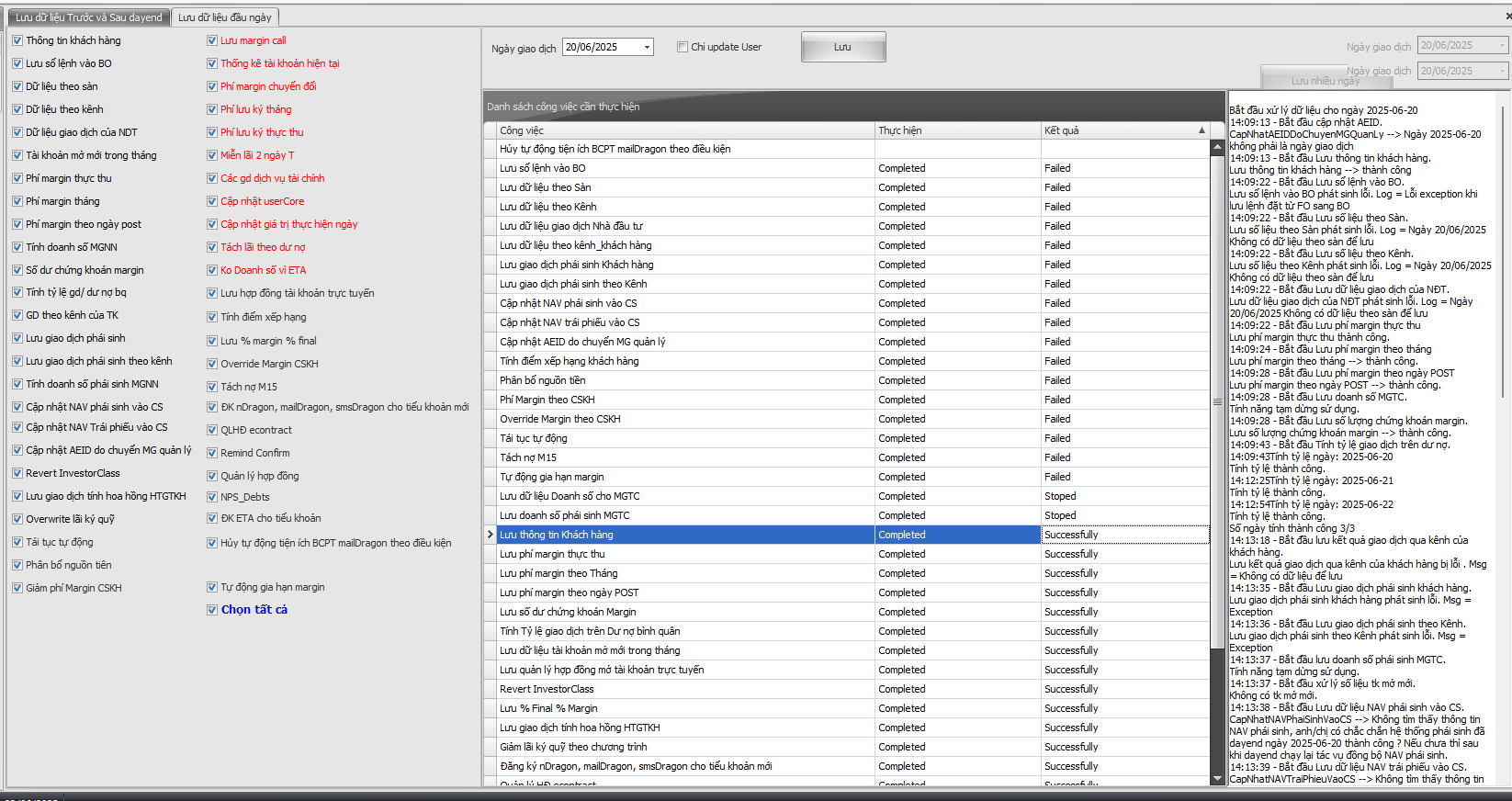This screenshot has width=1512, height=801.
Task: Toggle 'NPS_Debts' checkbox
Action: click(x=212, y=497)
